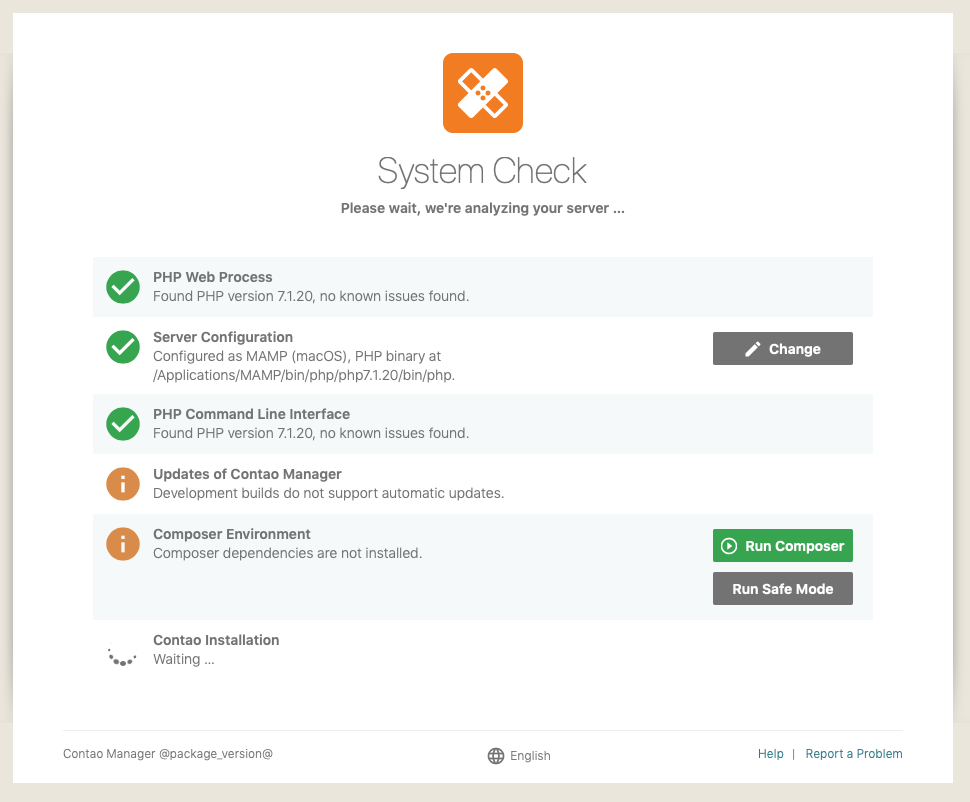Screen dimensions: 970x802
Task: Run Composer to install dependencies
Action: coord(783,546)
